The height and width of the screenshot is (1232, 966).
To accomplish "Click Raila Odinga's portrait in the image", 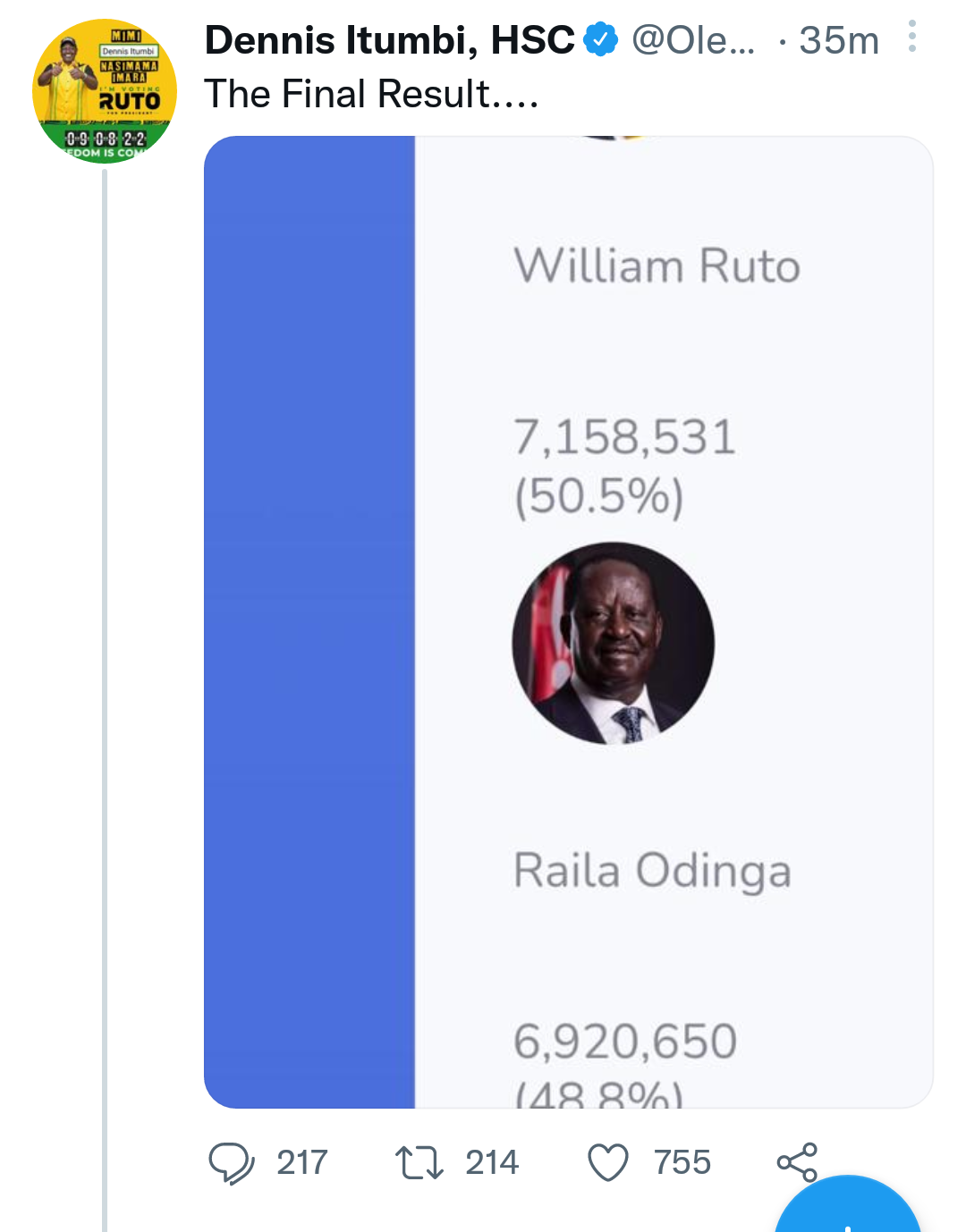I will (614, 643).
